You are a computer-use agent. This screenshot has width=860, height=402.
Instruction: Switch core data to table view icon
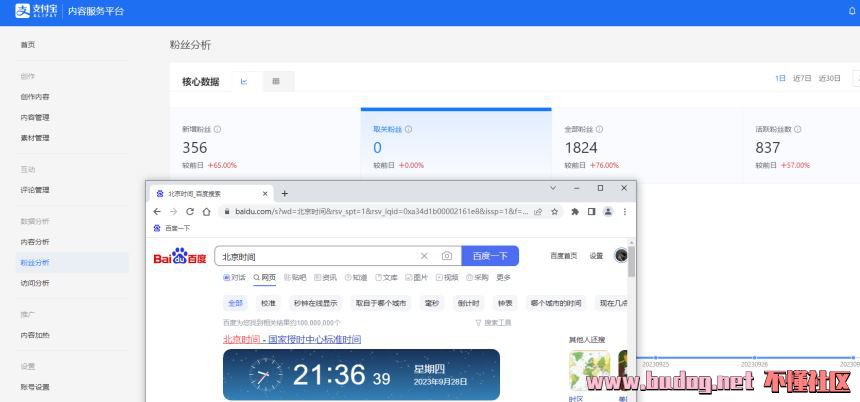(276, 81)
